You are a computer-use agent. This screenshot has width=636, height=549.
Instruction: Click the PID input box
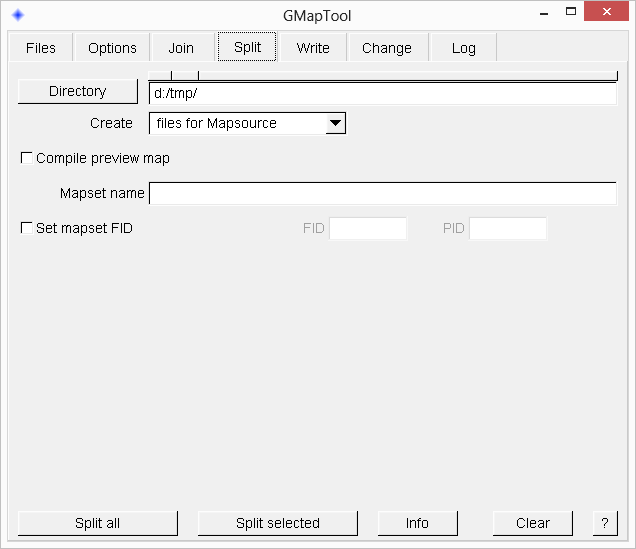click(x=508, y=228)
